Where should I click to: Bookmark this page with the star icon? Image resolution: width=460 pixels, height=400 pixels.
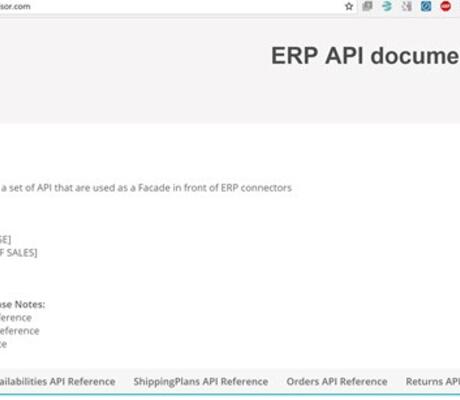coord(349,6)
